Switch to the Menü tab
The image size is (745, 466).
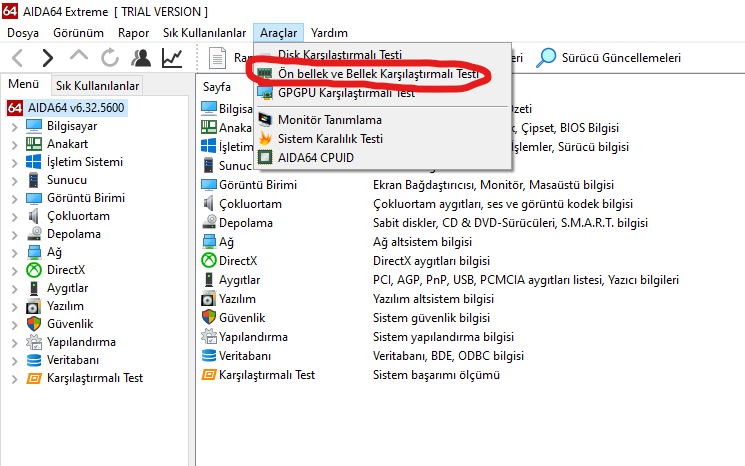[23, 85]
